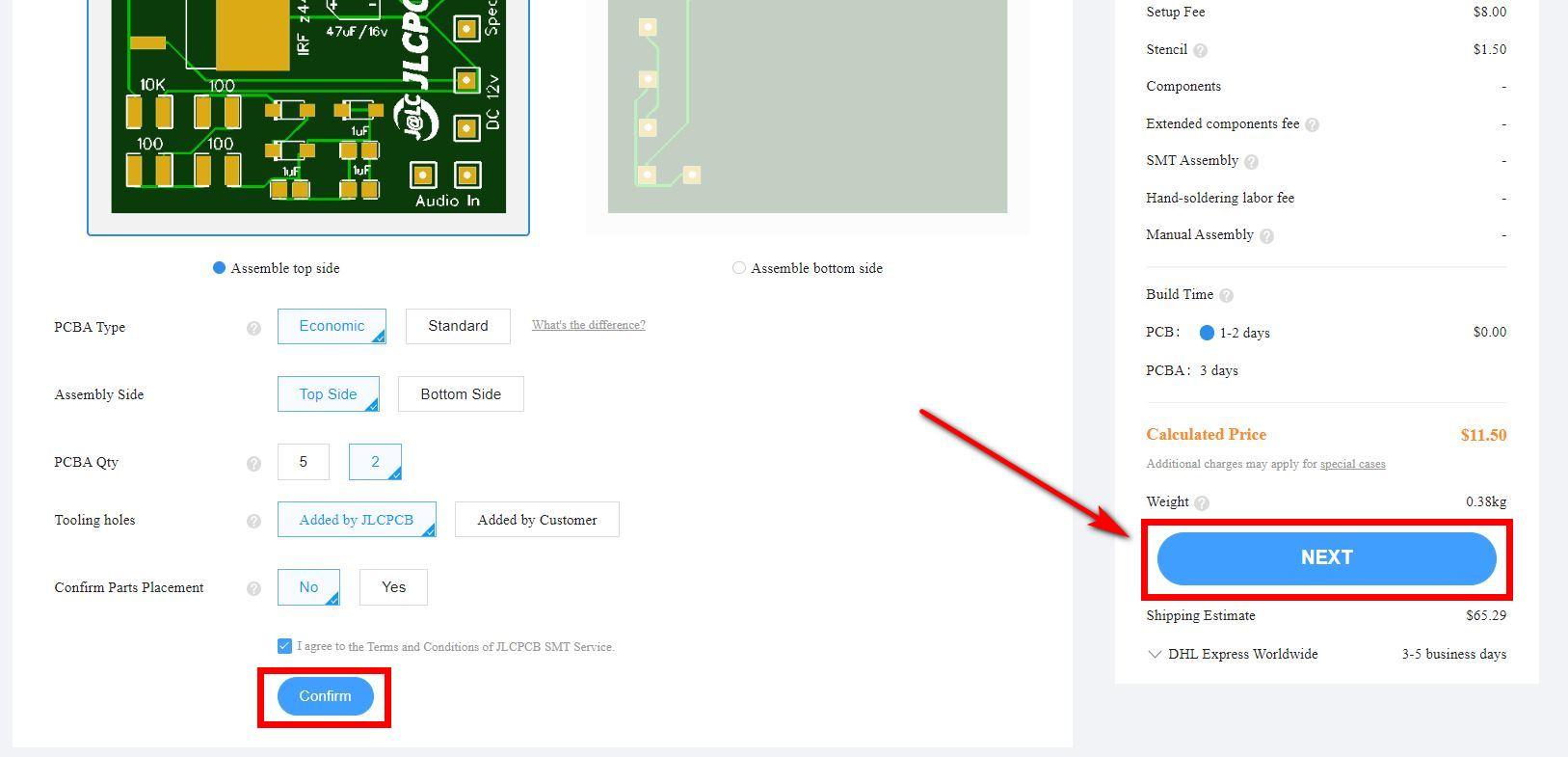This screenshot has height=757, width=1568.
Task: Click the 0.38kg weight value
Action: pos(1486,501)
